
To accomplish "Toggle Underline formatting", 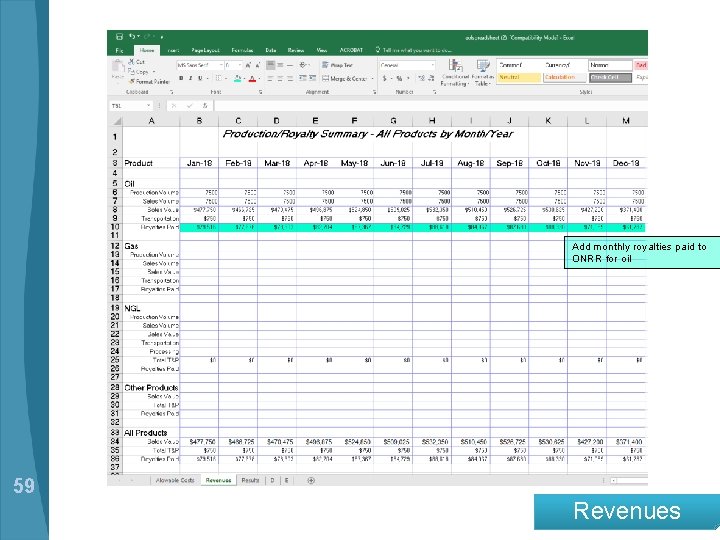I will pos(200,79).
